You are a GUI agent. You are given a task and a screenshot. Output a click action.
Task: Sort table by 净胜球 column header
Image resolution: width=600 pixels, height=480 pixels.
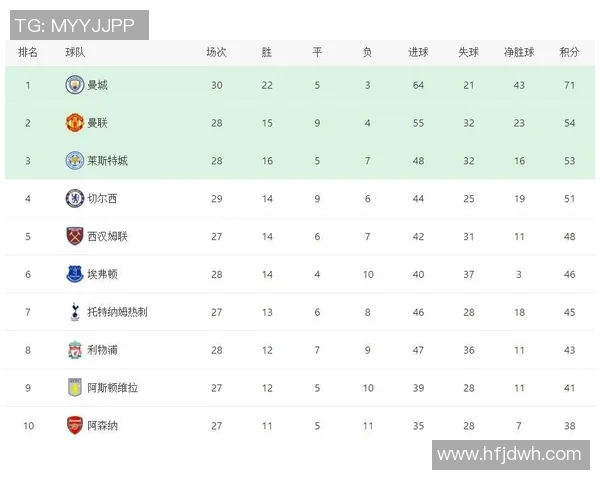click(518, 52)
